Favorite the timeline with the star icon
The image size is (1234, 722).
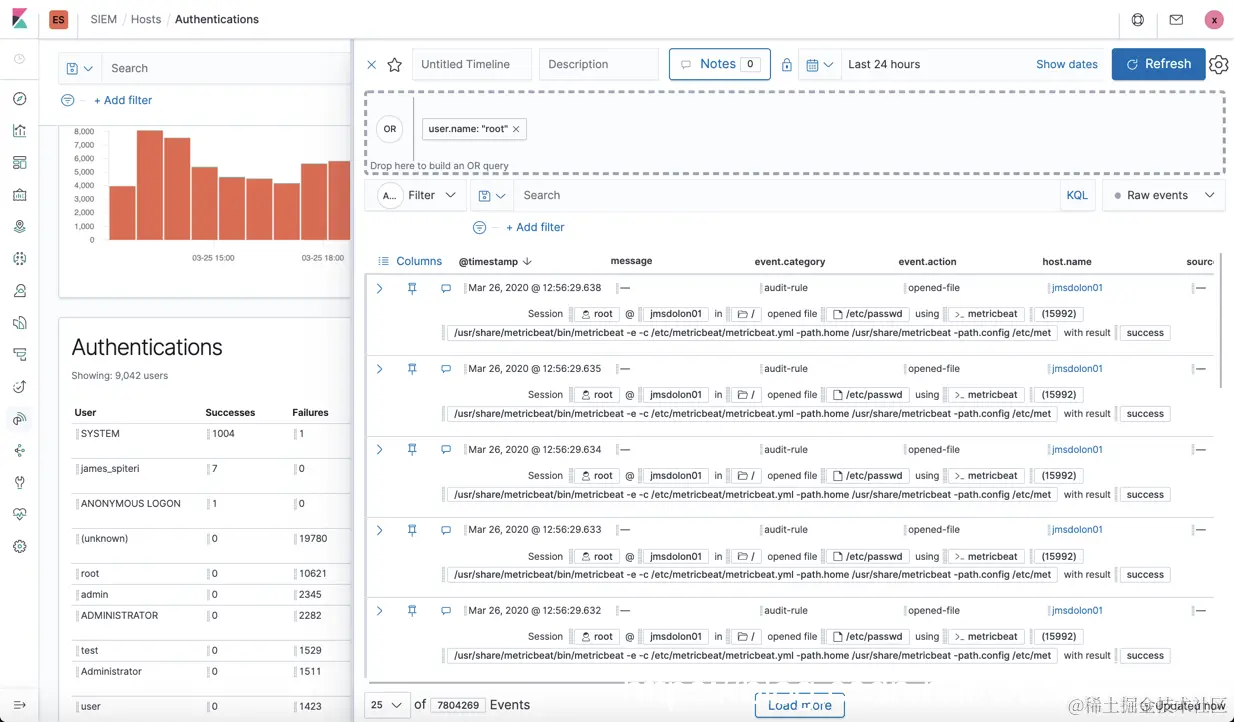click(395, 64)
